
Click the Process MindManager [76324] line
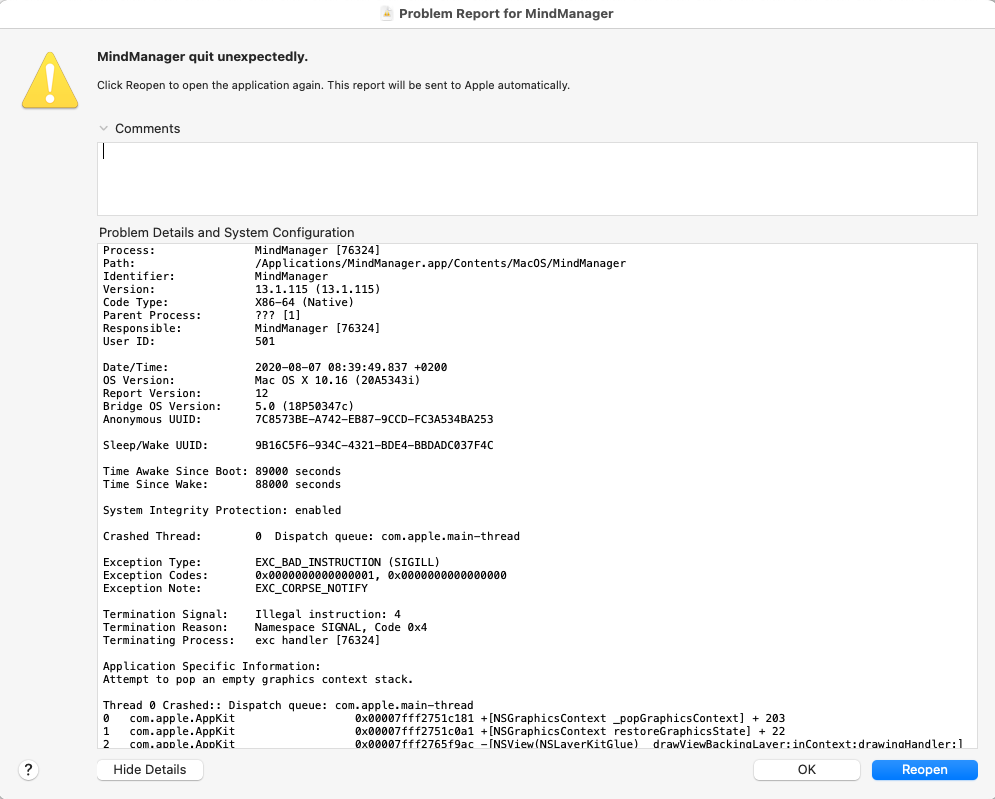(242, 250)
